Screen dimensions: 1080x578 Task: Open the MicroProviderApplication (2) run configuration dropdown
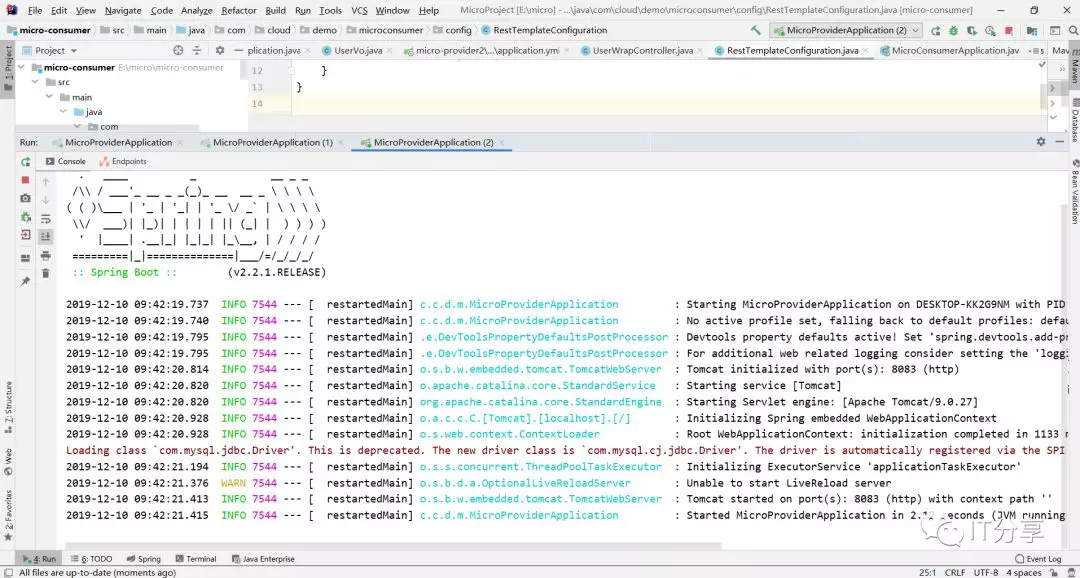coord(846,30)
